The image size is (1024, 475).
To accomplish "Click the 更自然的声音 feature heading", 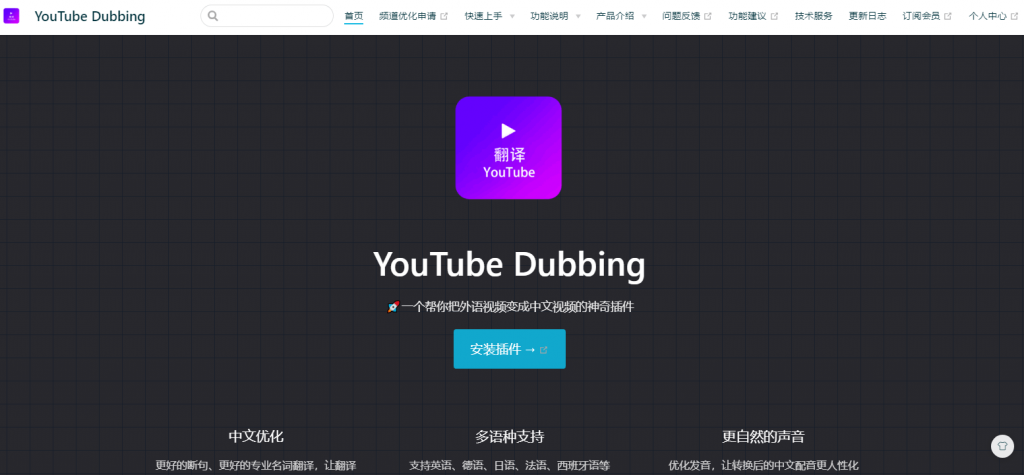I will point(763,436).
